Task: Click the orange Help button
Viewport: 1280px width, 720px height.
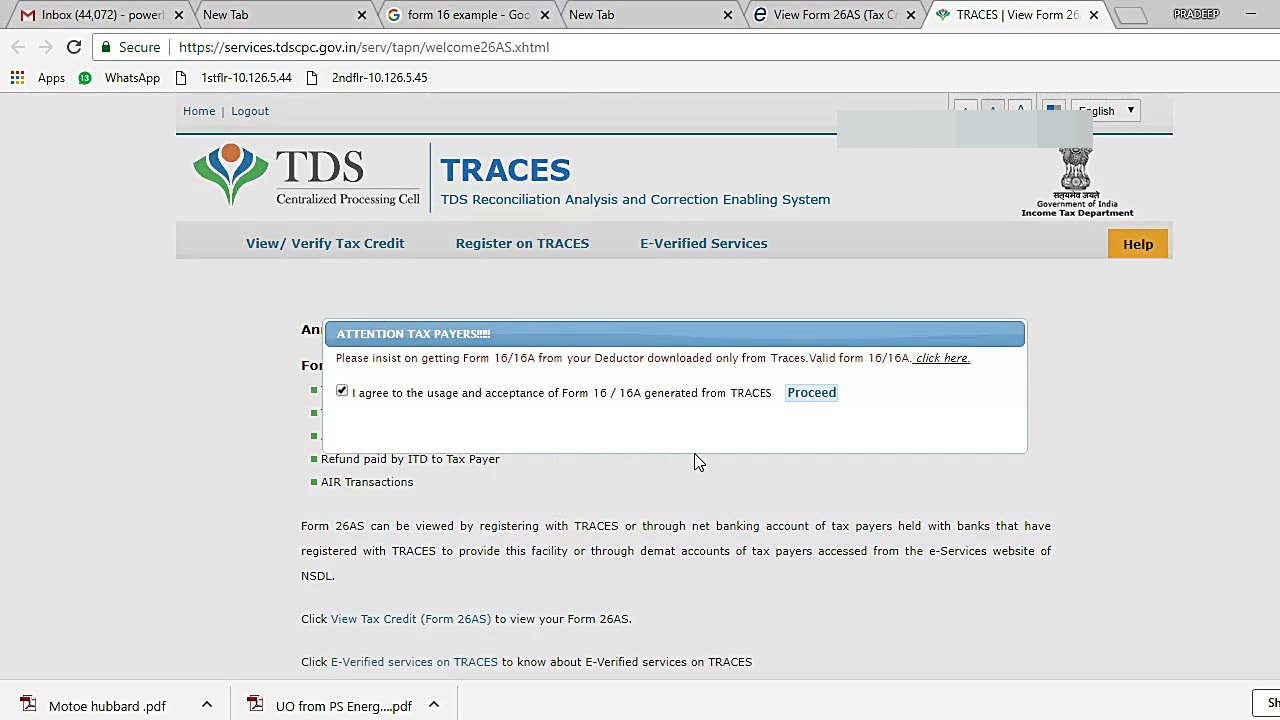Action: click(1138, 244)
